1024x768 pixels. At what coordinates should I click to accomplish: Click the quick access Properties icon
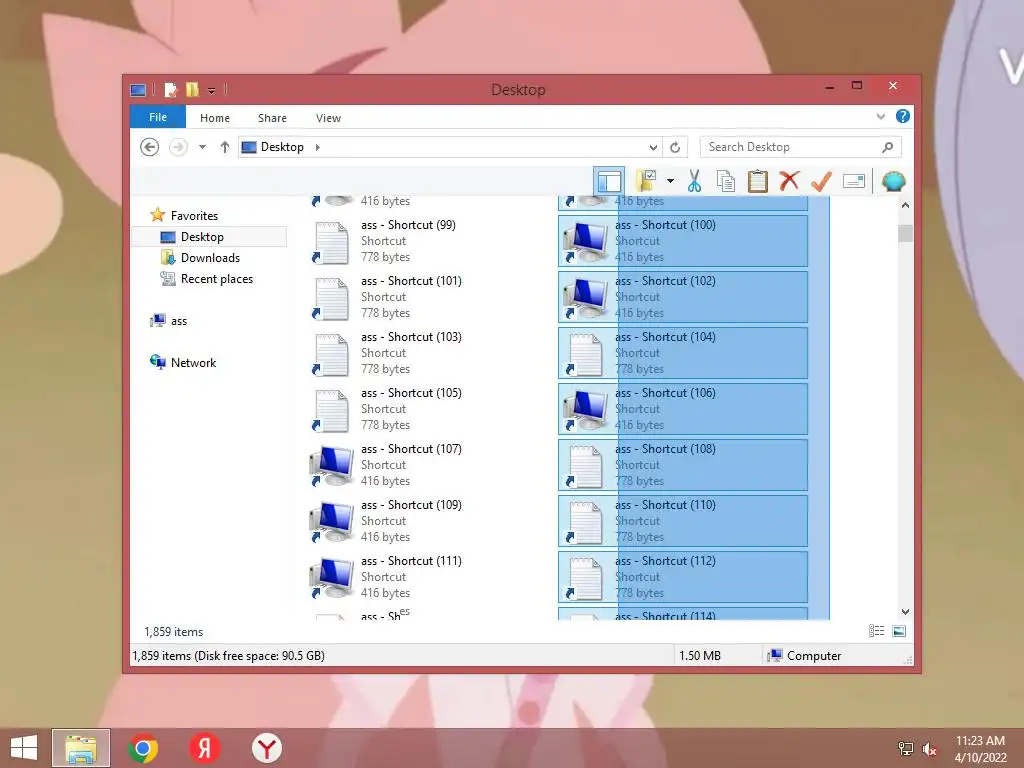(x=170, y=89)
